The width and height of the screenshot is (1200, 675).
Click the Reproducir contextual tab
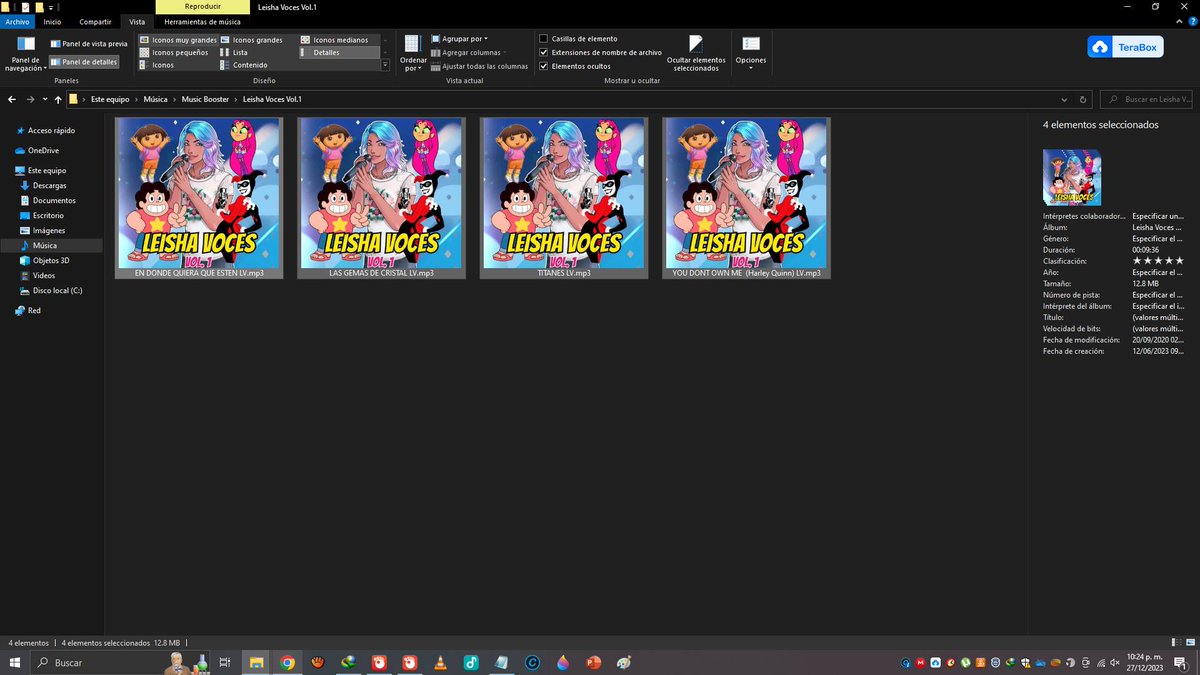[x=203, y=7]
